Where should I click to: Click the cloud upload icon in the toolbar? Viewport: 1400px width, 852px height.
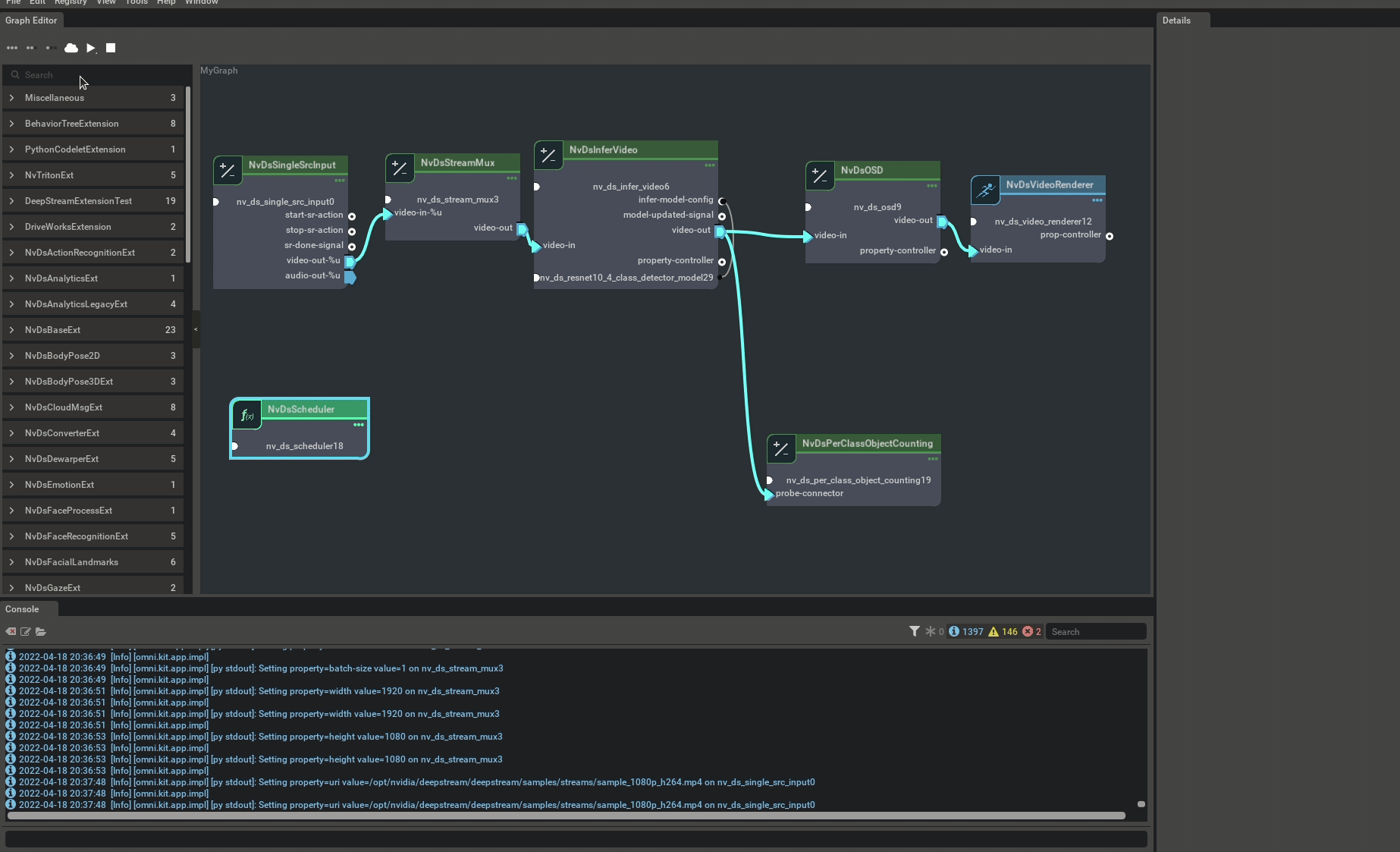[71, 48]
